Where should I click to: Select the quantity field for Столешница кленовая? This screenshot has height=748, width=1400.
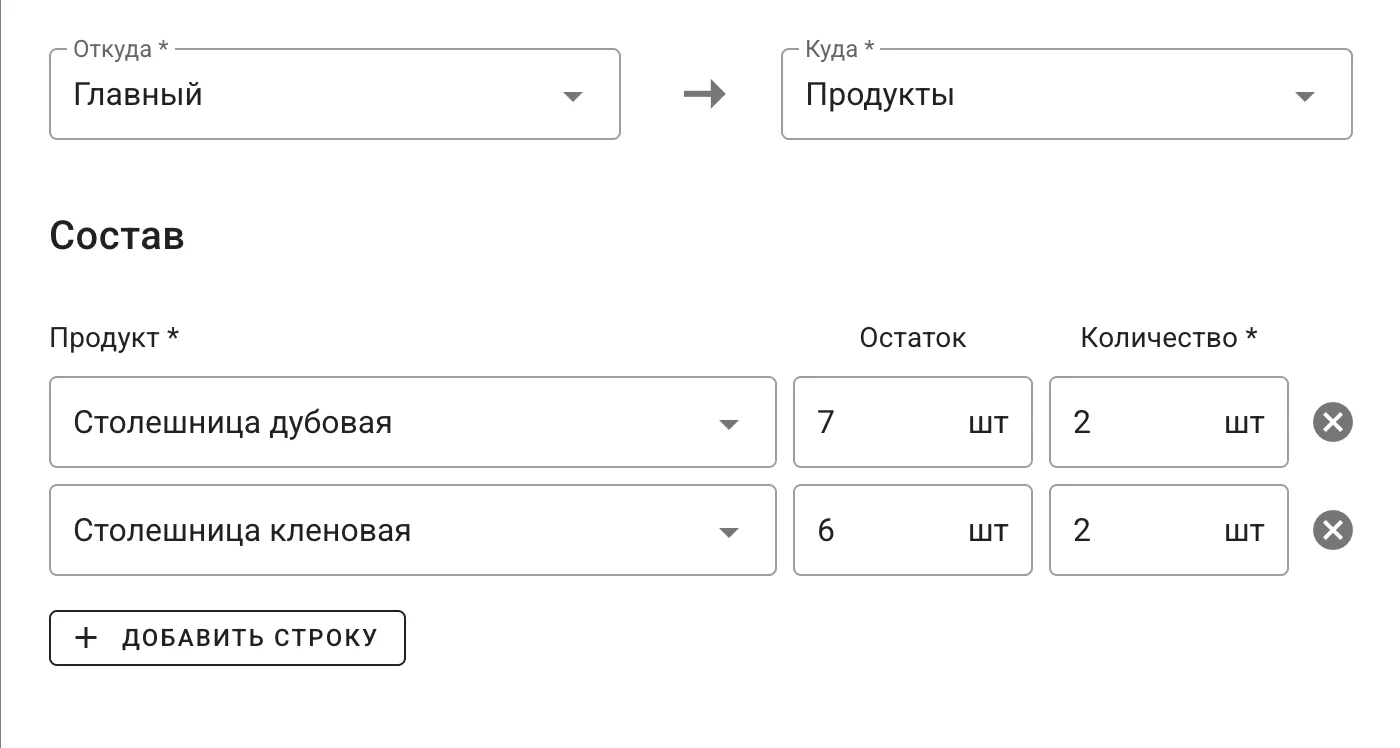click(1168, 530)
